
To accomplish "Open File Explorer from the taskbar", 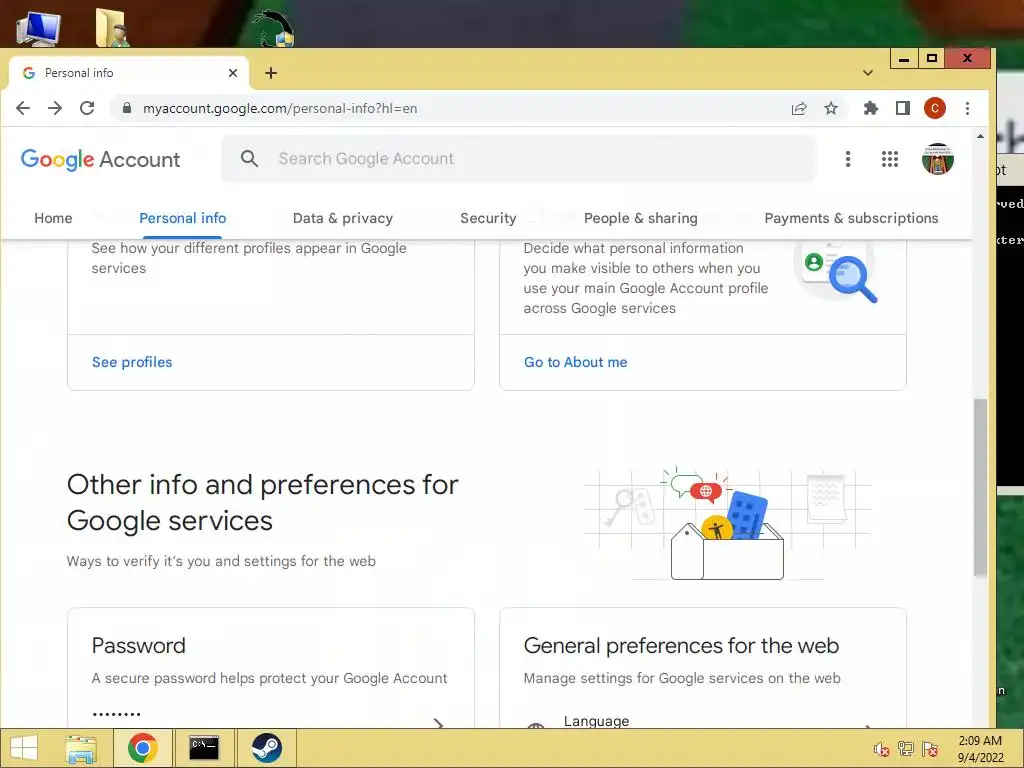I will (x=81, y=748).
